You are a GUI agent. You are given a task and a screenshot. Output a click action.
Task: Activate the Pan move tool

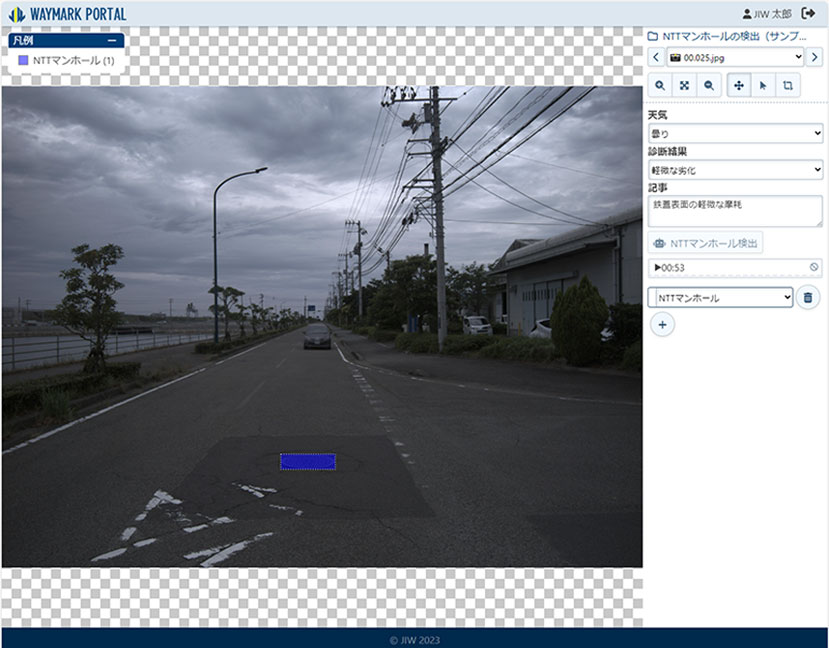click(738, 86)
